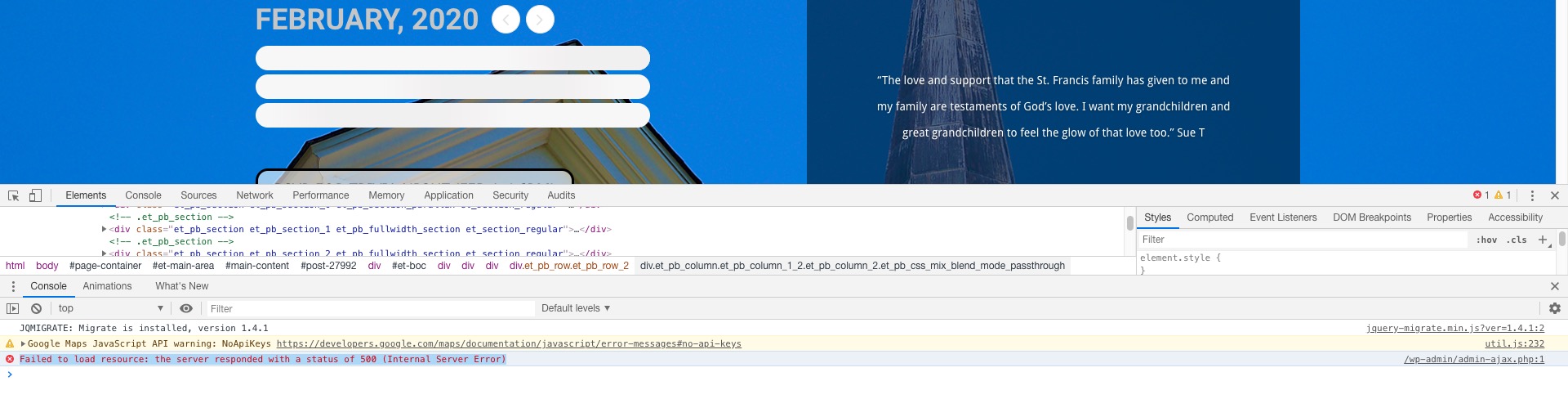The height and width of the screenshot is (399, 1568).
Task: Switch to the Network tab
Action: [255, 195]
